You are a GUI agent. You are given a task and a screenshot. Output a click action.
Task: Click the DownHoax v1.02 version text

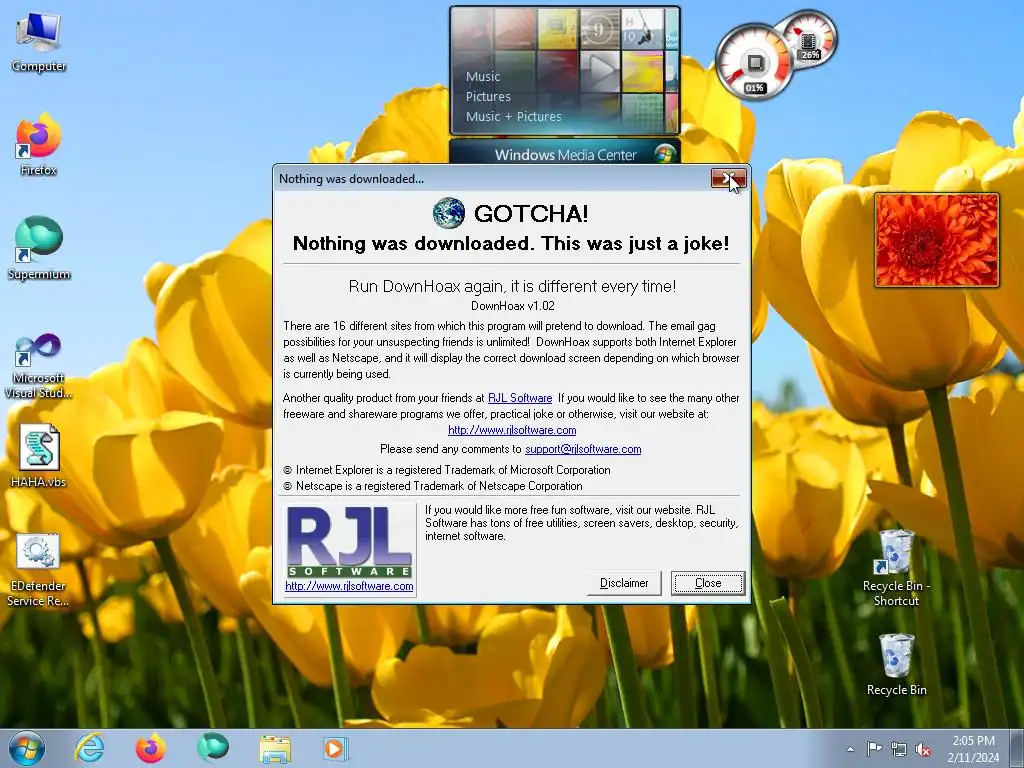tap(513, 306)
